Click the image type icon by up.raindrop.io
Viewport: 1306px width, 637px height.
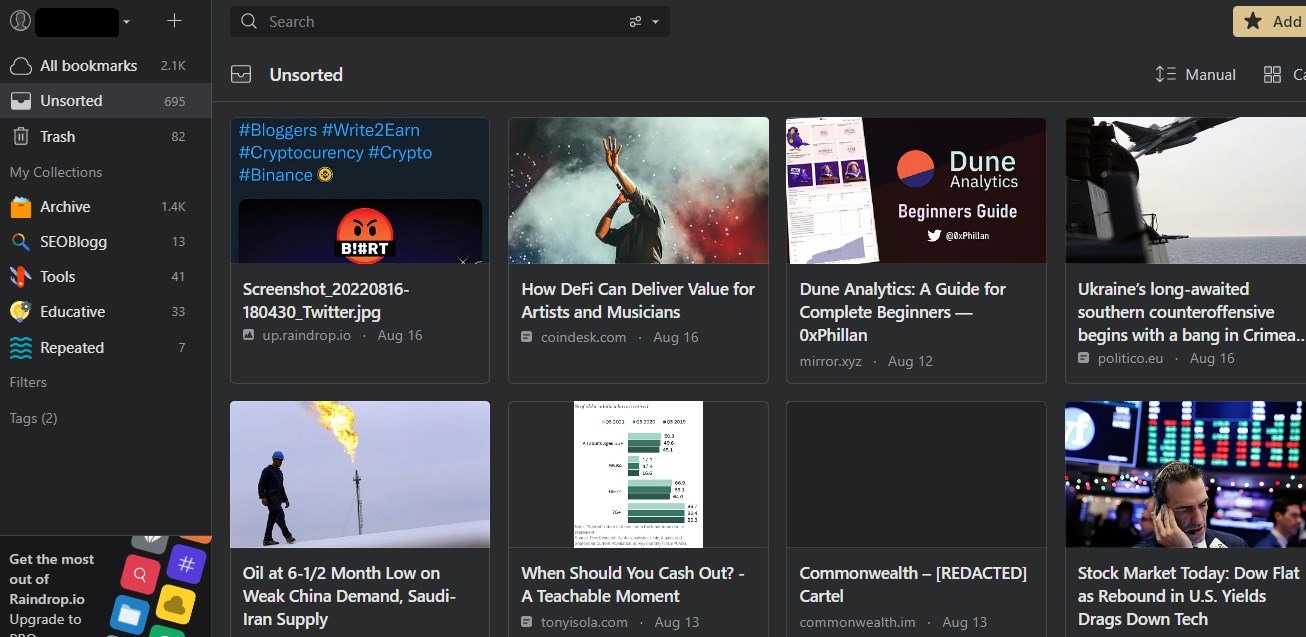(x=249, y=335)
